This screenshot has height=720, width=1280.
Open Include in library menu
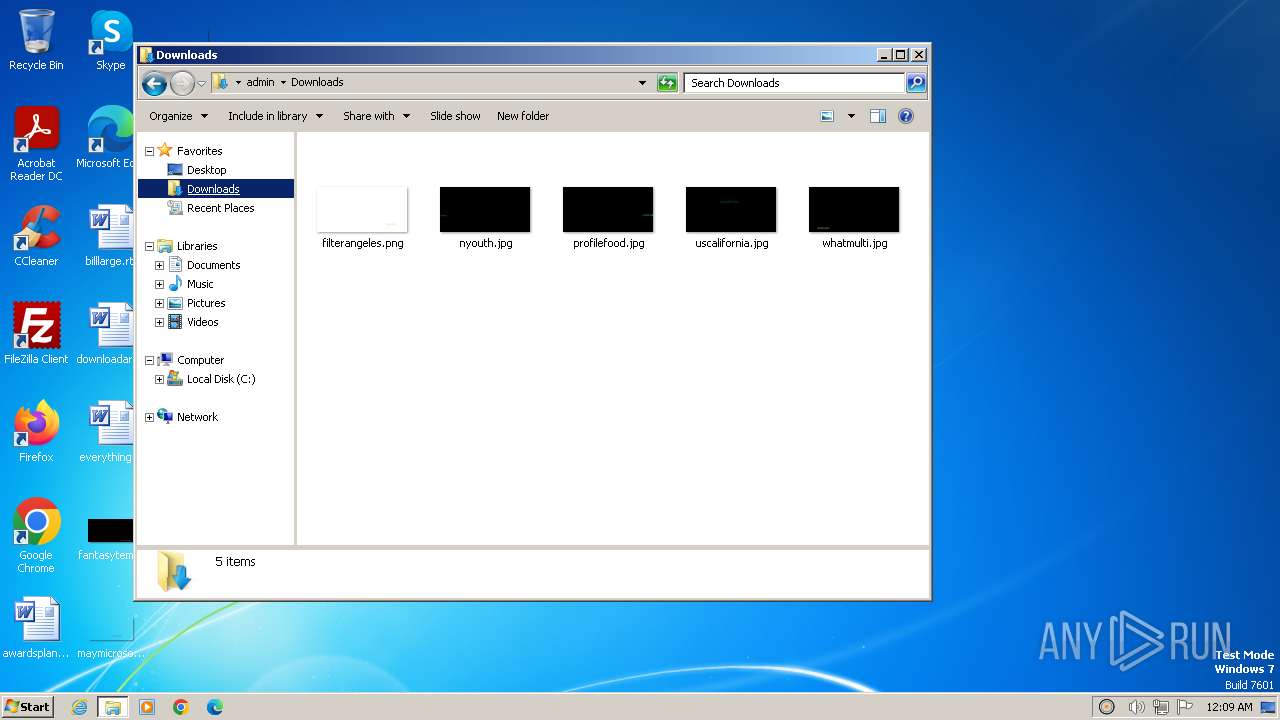pos(275,116)
